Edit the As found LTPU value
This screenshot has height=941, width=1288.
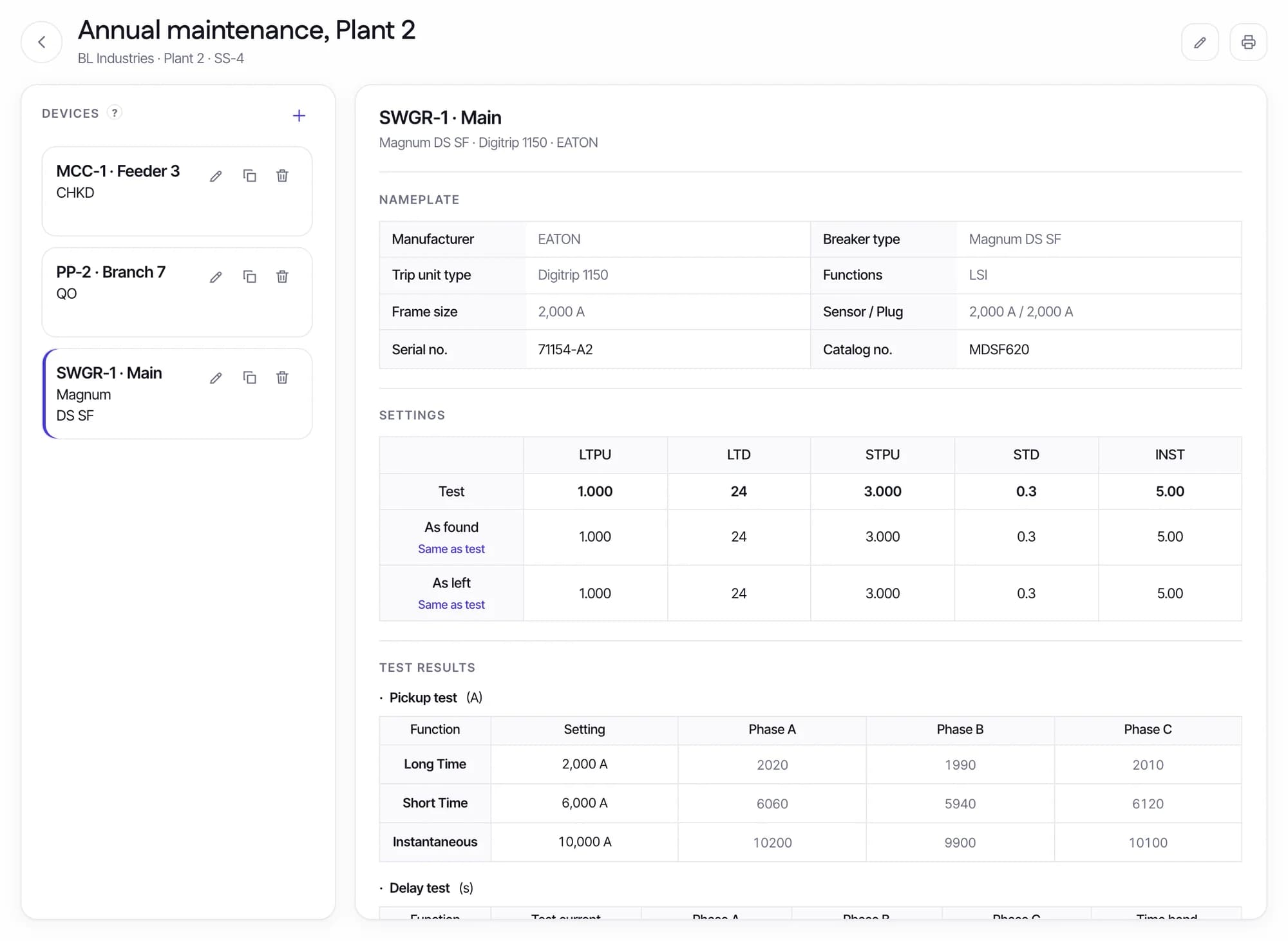[595, 537]
